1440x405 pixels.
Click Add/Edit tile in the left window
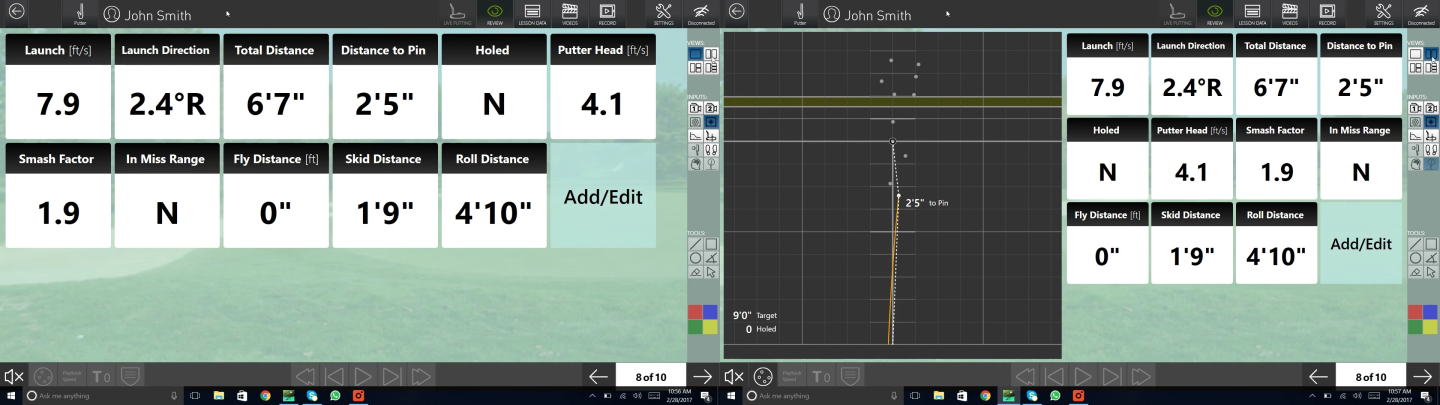pyautogui.click(x=603, y=196)
